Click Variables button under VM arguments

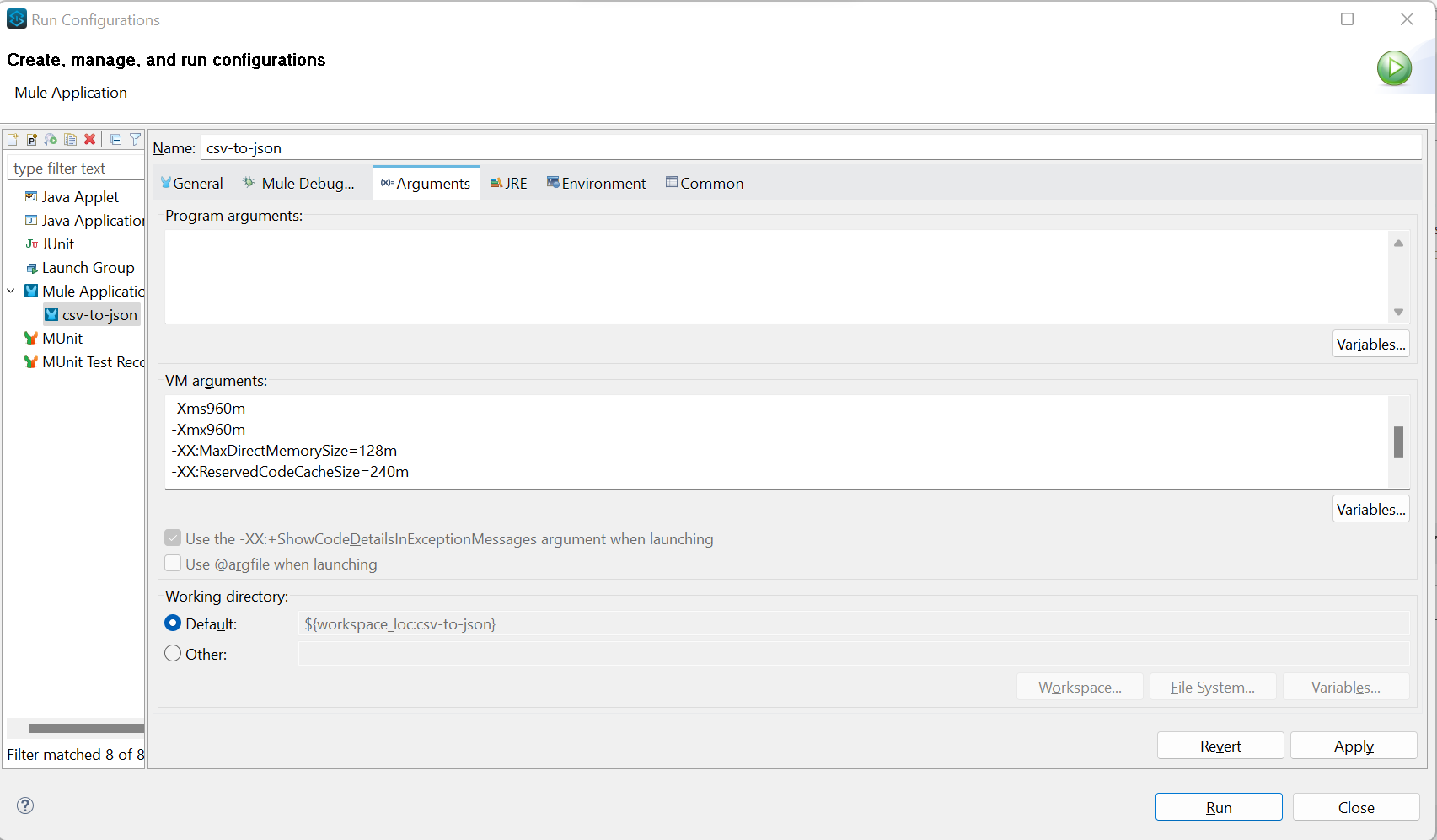1370,509
